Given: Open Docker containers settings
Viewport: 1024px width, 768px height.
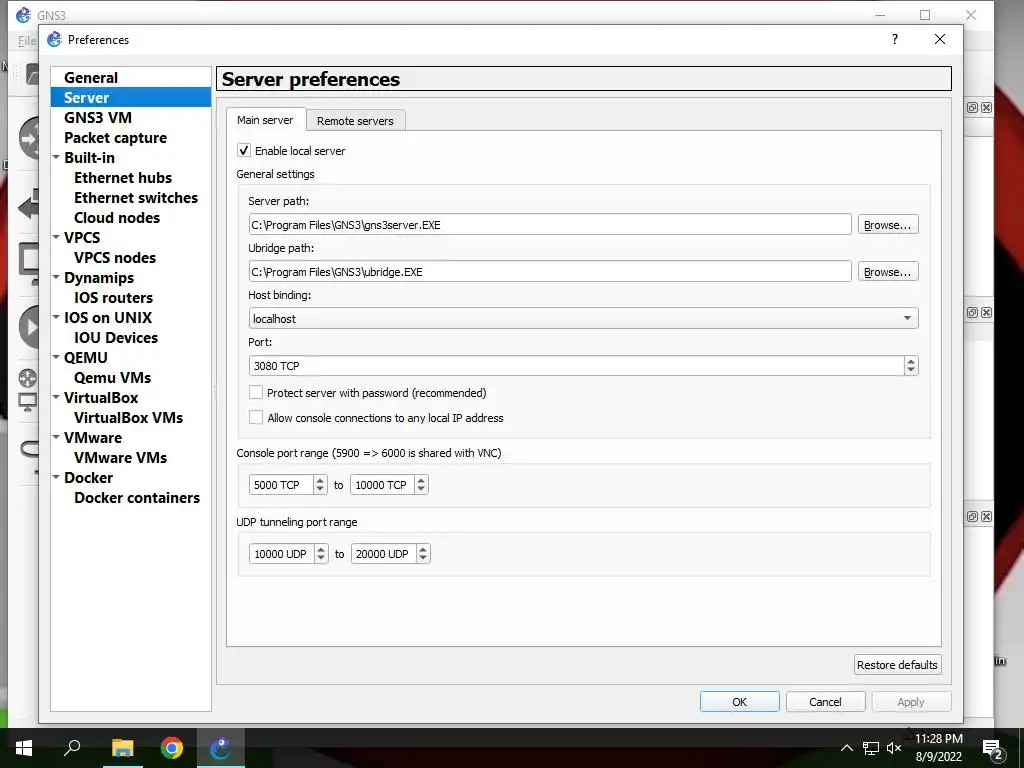Looking at the screenshot, I should tap(137, 498).
